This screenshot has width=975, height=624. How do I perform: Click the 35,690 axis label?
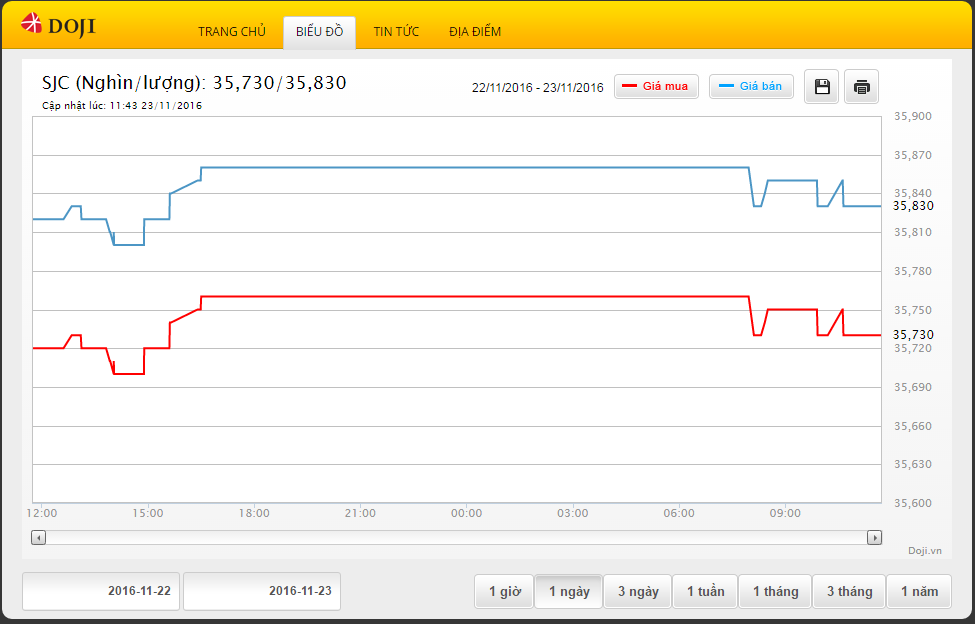[913, 387]
